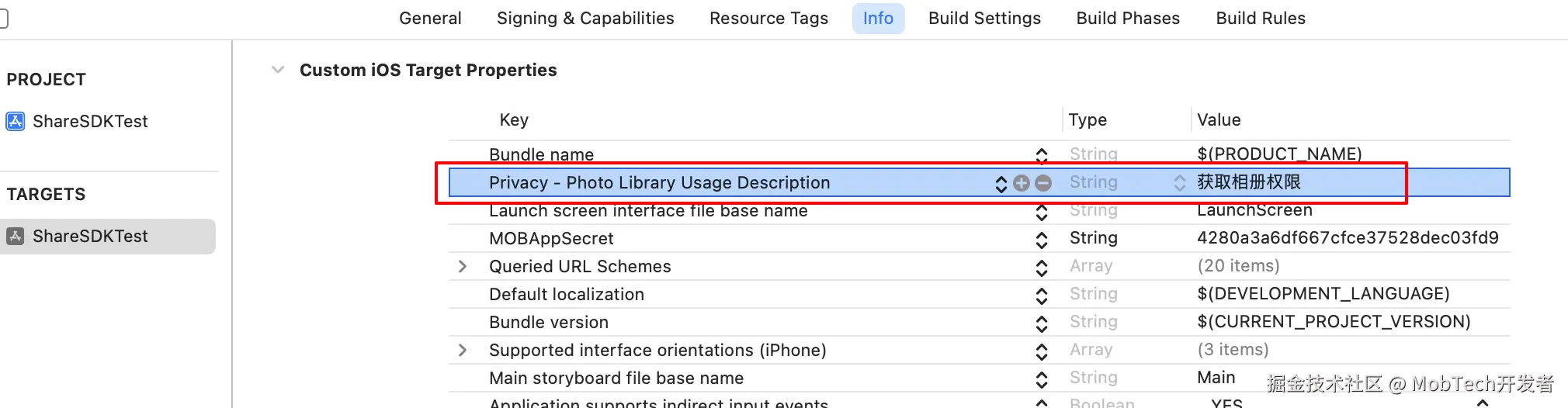The image size is (1568, 408).
Task: Open key stepper for Privacy Photo Library row
Action: pos(1001,183)
